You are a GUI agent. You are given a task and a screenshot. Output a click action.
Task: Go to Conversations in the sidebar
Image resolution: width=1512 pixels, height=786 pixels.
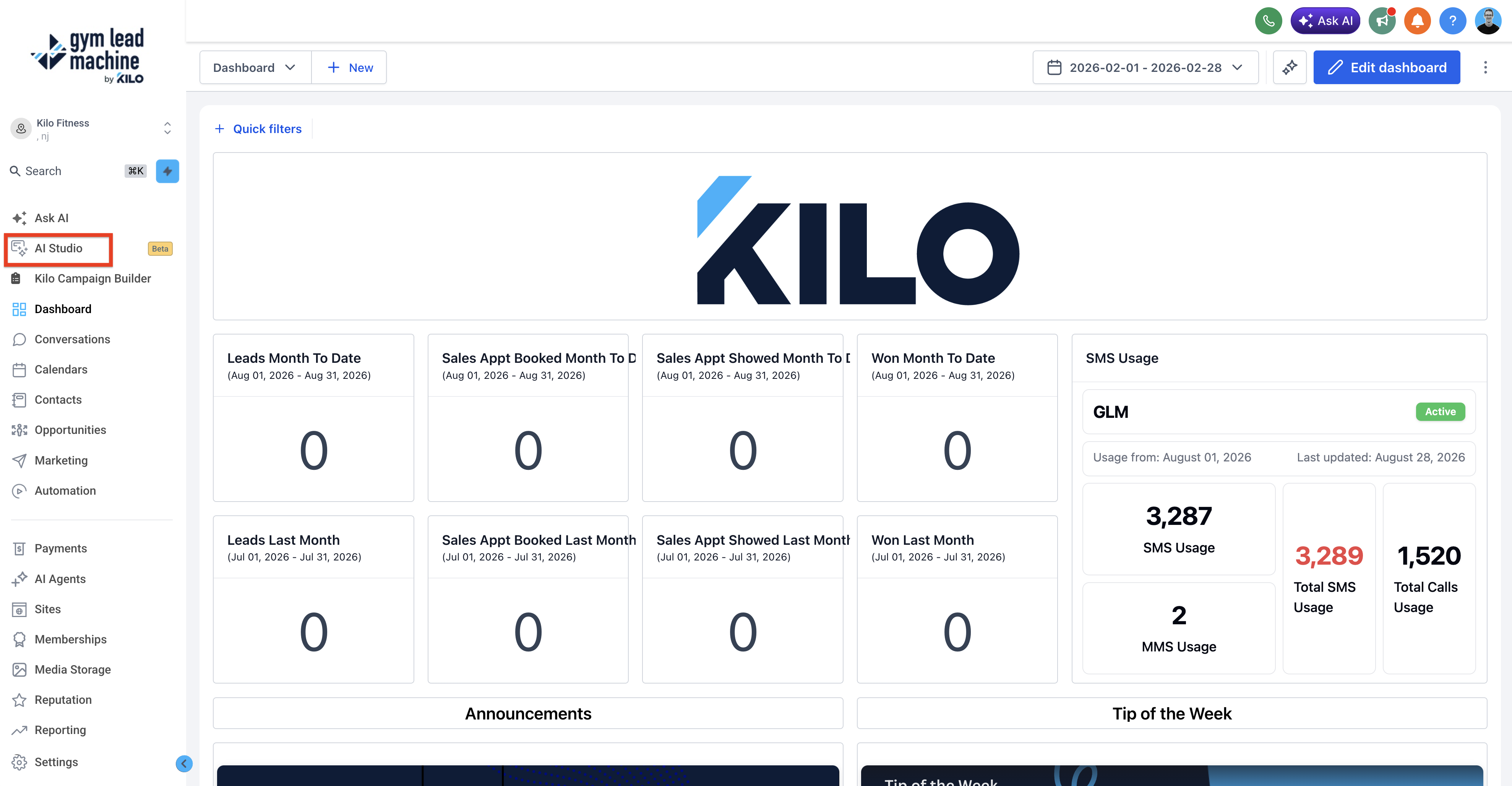click(x=72, y=339)
